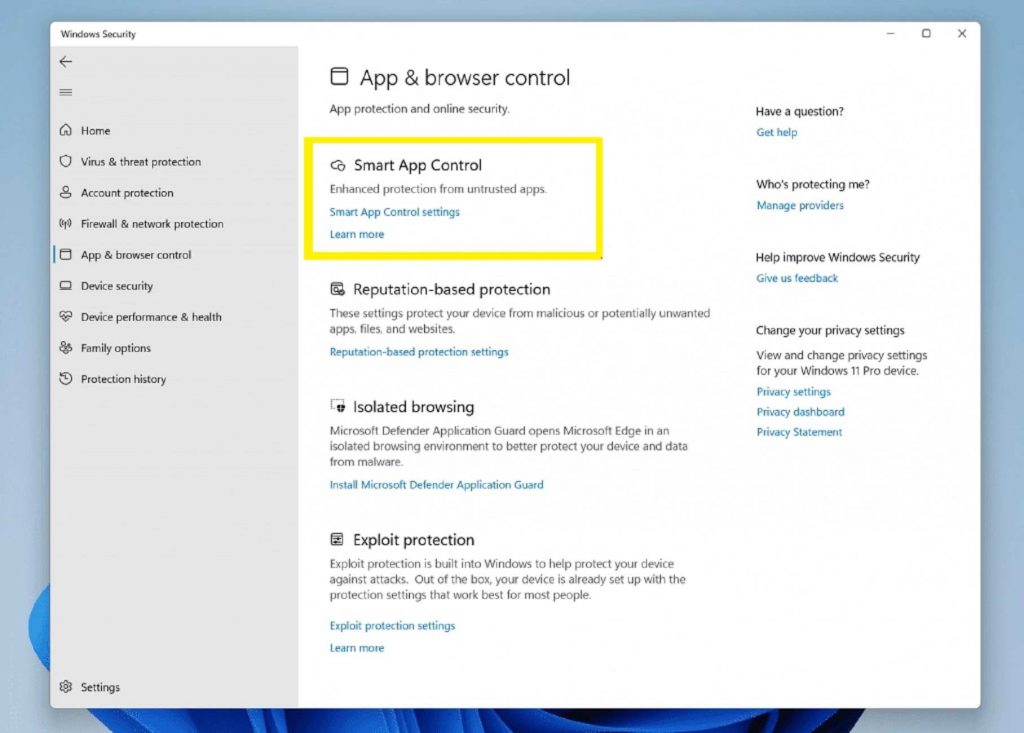Image resolution: width=1024 pixels, height=733 pixels.
Task: Open Settings gear in sidebar
Action: tap(66, 687)
